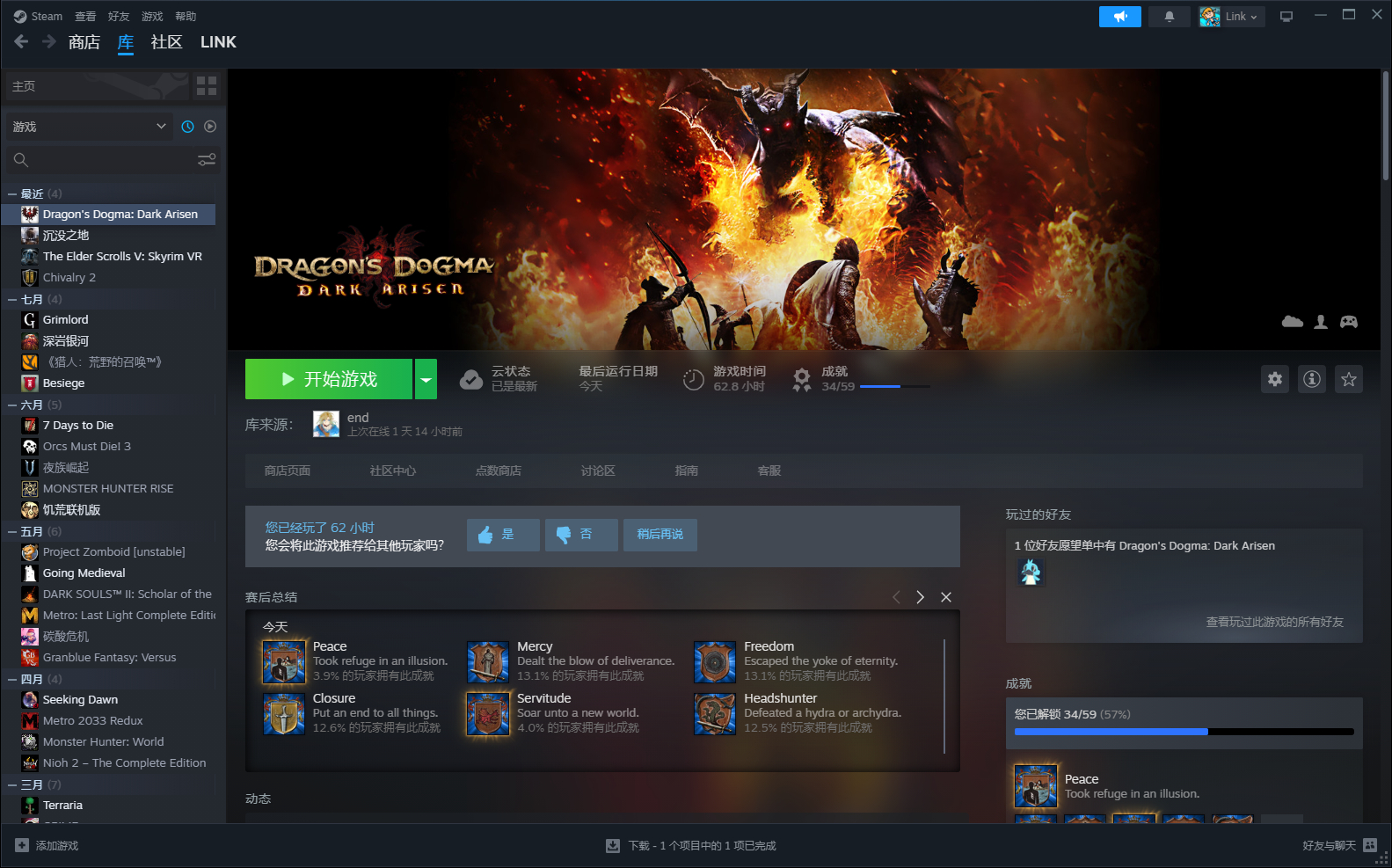Add game to favorites star
This screenshot has width=1392, height=868.
pos(1349,379)
